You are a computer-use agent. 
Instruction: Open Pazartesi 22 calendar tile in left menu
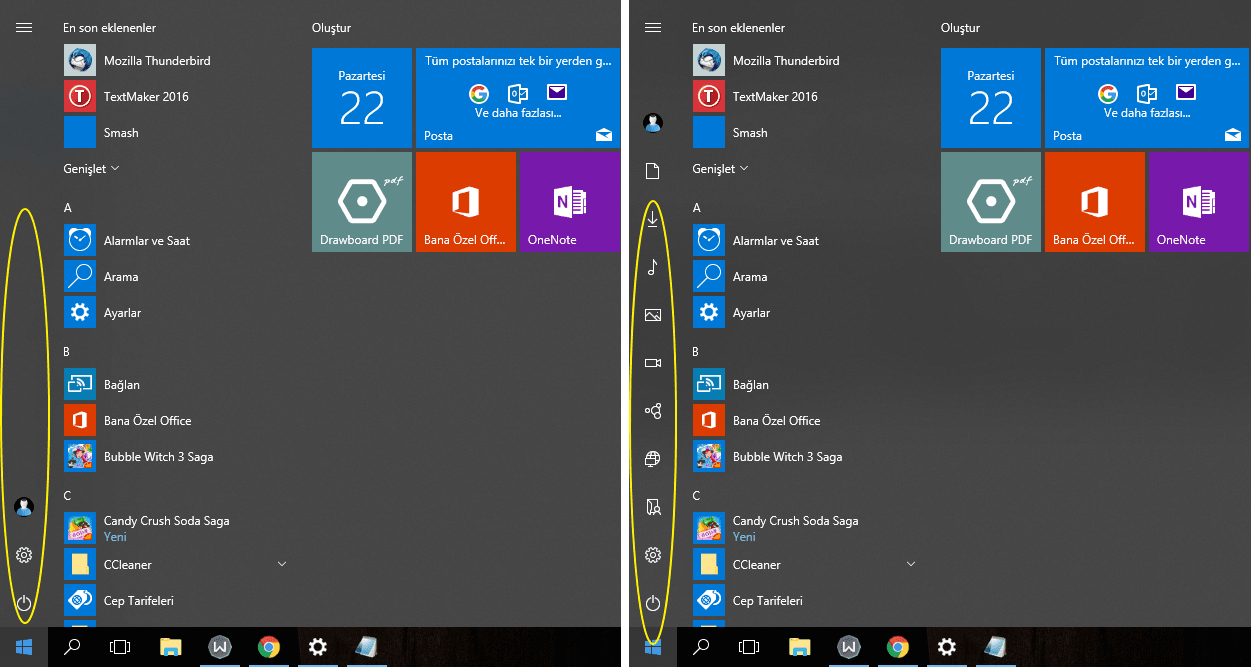(362, 98)
